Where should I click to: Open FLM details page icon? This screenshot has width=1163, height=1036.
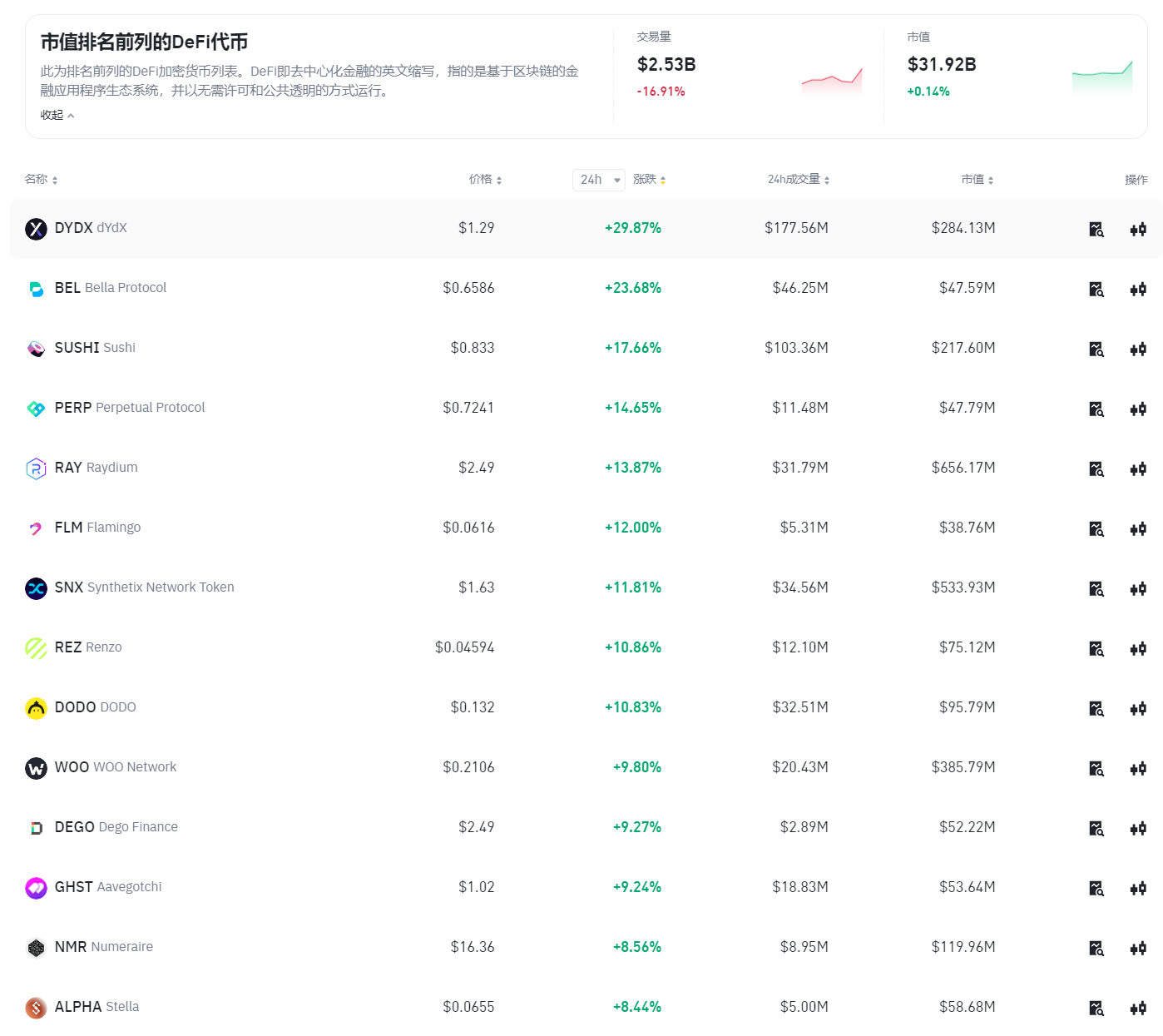point(1096,528)
